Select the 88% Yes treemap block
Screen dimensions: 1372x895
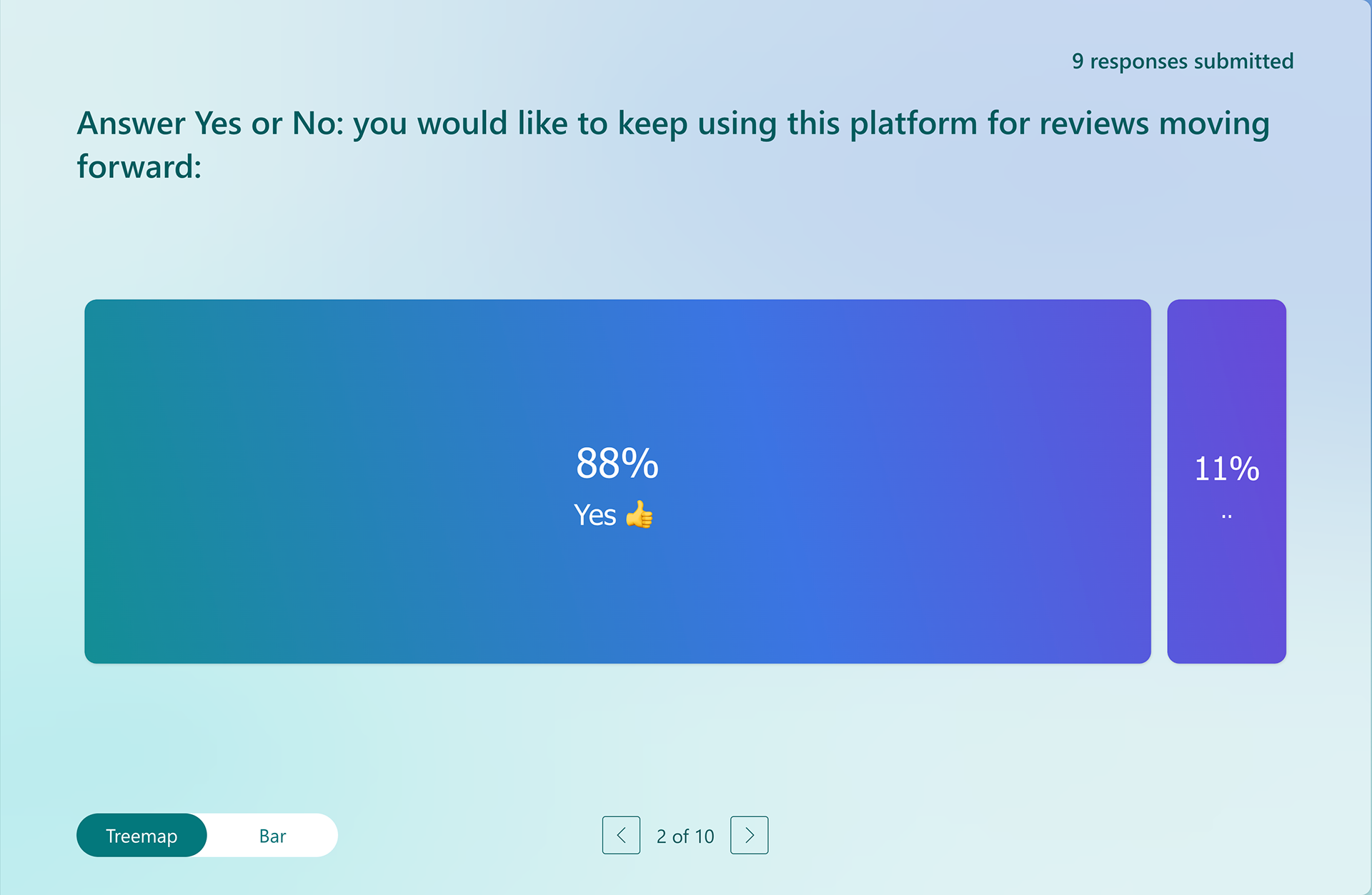pos(617,481)
